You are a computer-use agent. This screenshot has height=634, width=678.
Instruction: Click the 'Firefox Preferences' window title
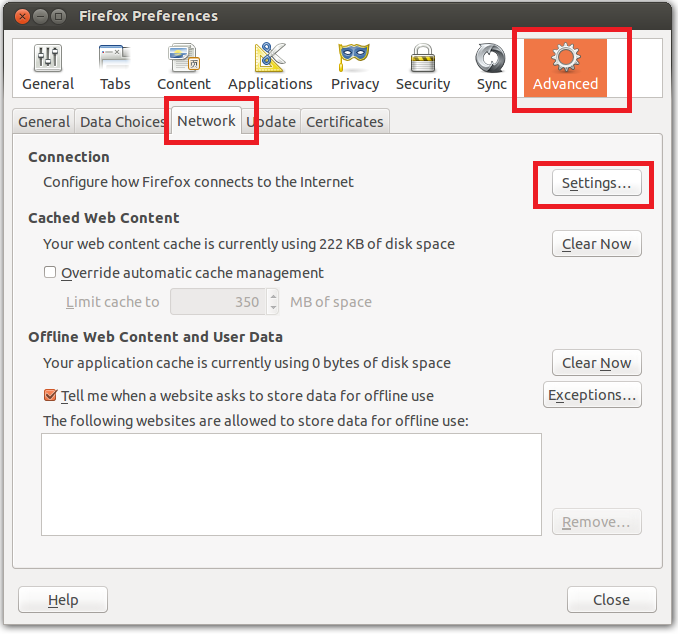(x=148, y=16)
